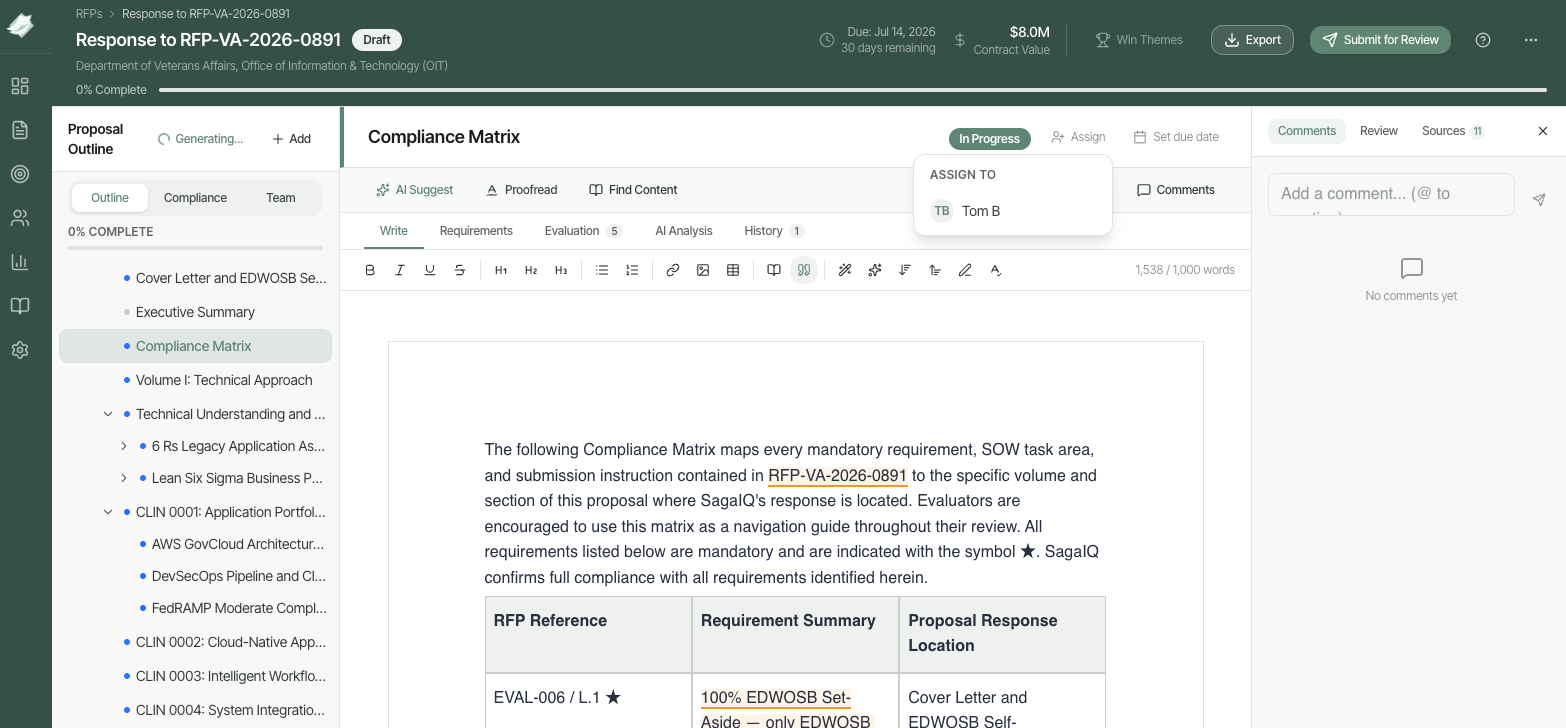The height and width of the screenshot is (728, 1566).
Task: Click AI Suggest button
Action: pos(414,190)
